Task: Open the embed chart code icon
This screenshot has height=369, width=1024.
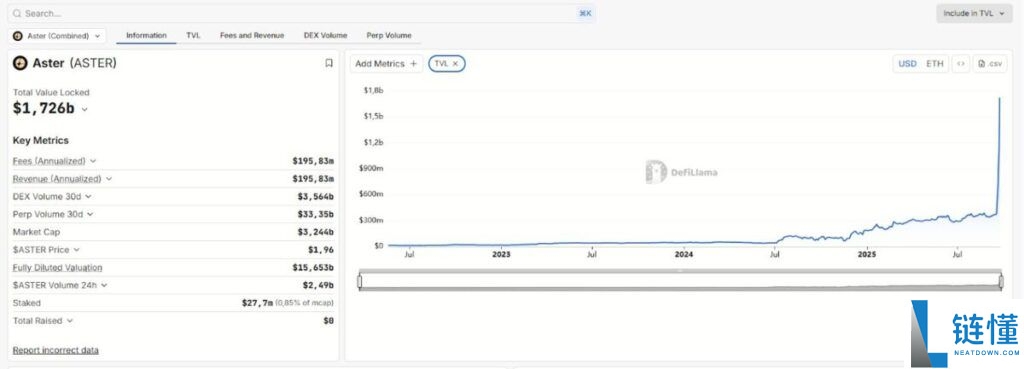Action: click(x=961, y=63)
